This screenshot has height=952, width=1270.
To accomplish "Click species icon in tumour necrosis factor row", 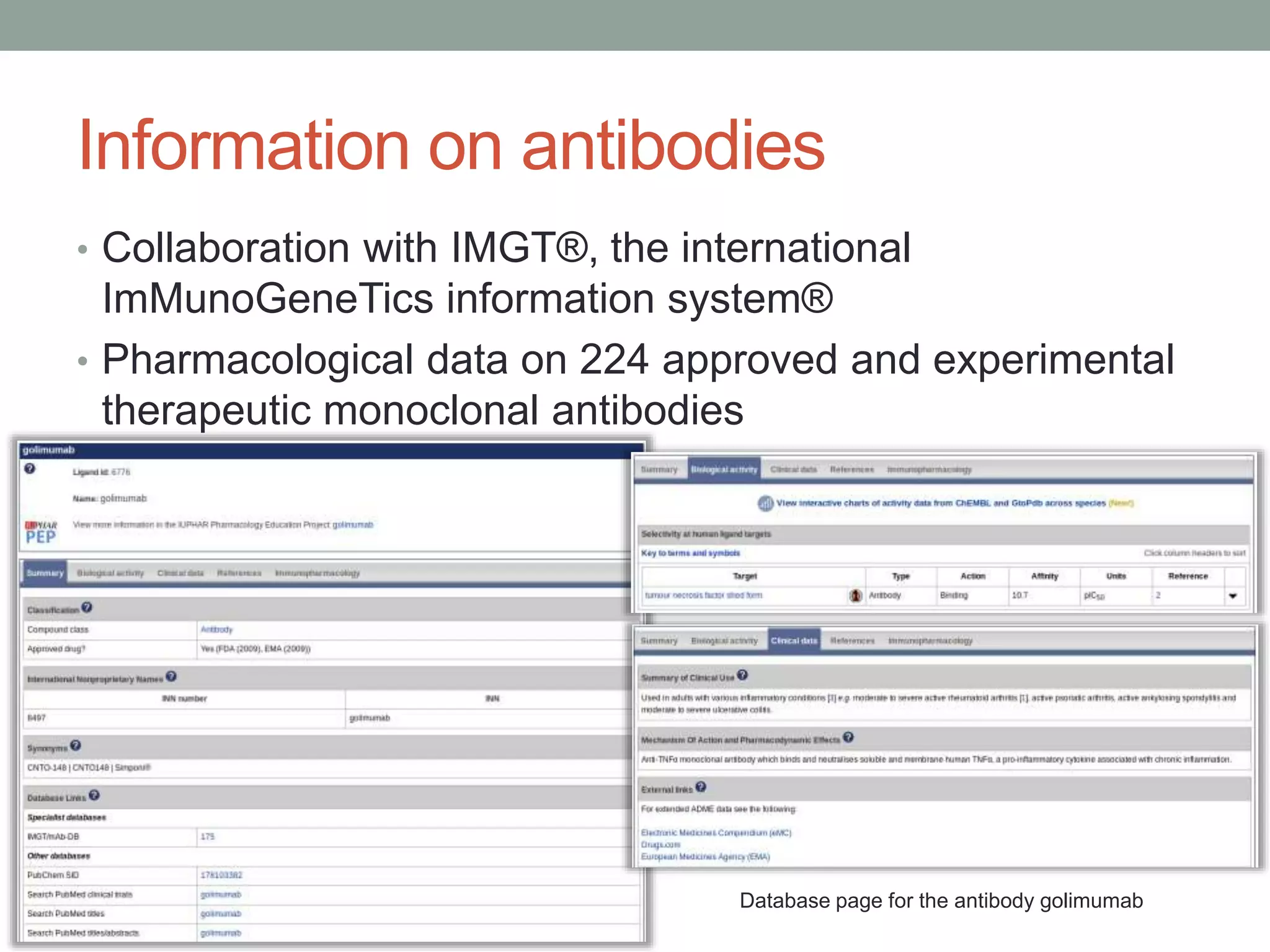I will [x=856, y=596].
